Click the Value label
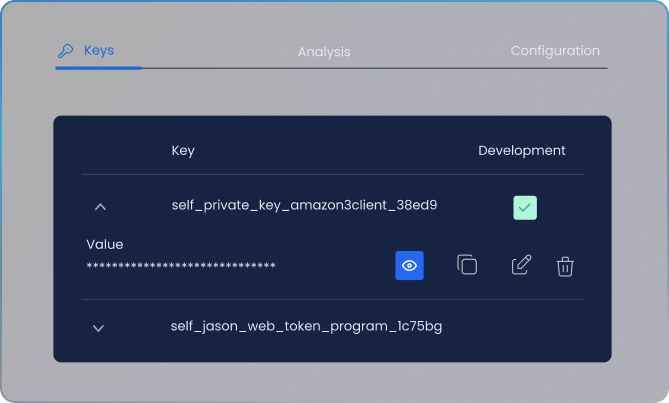This screenshot has width=669, height=403. 105,244
